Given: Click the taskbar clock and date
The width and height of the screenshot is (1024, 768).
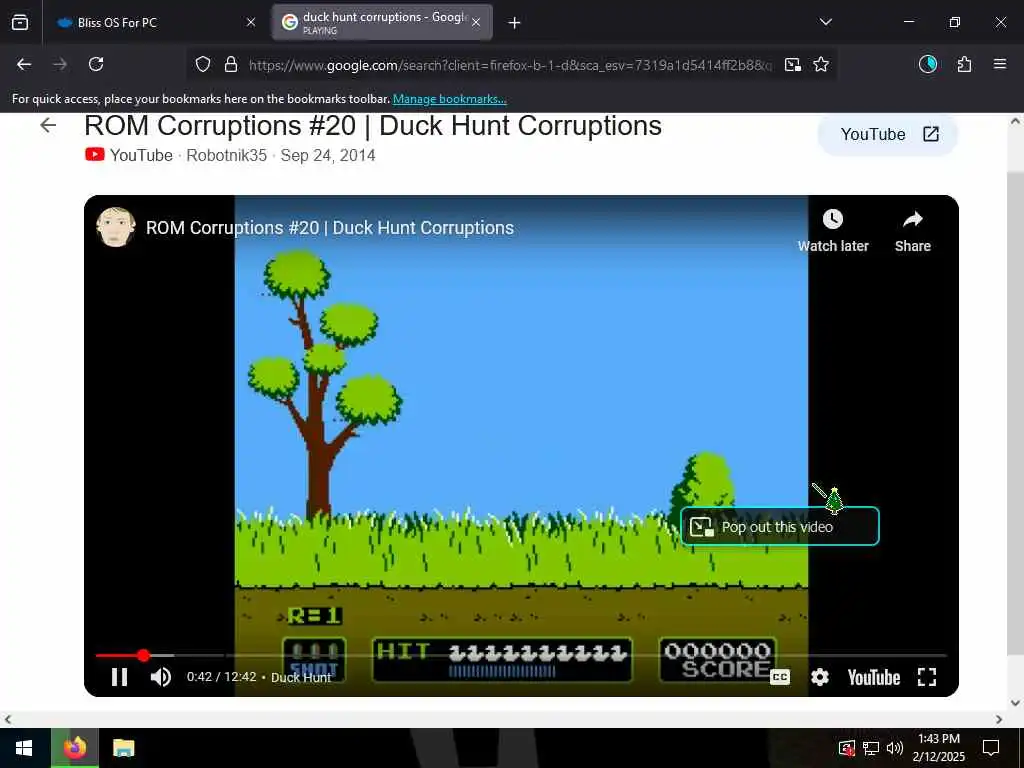Looking at the screenshot, I should pyautogui.click(x=938, y=748).
